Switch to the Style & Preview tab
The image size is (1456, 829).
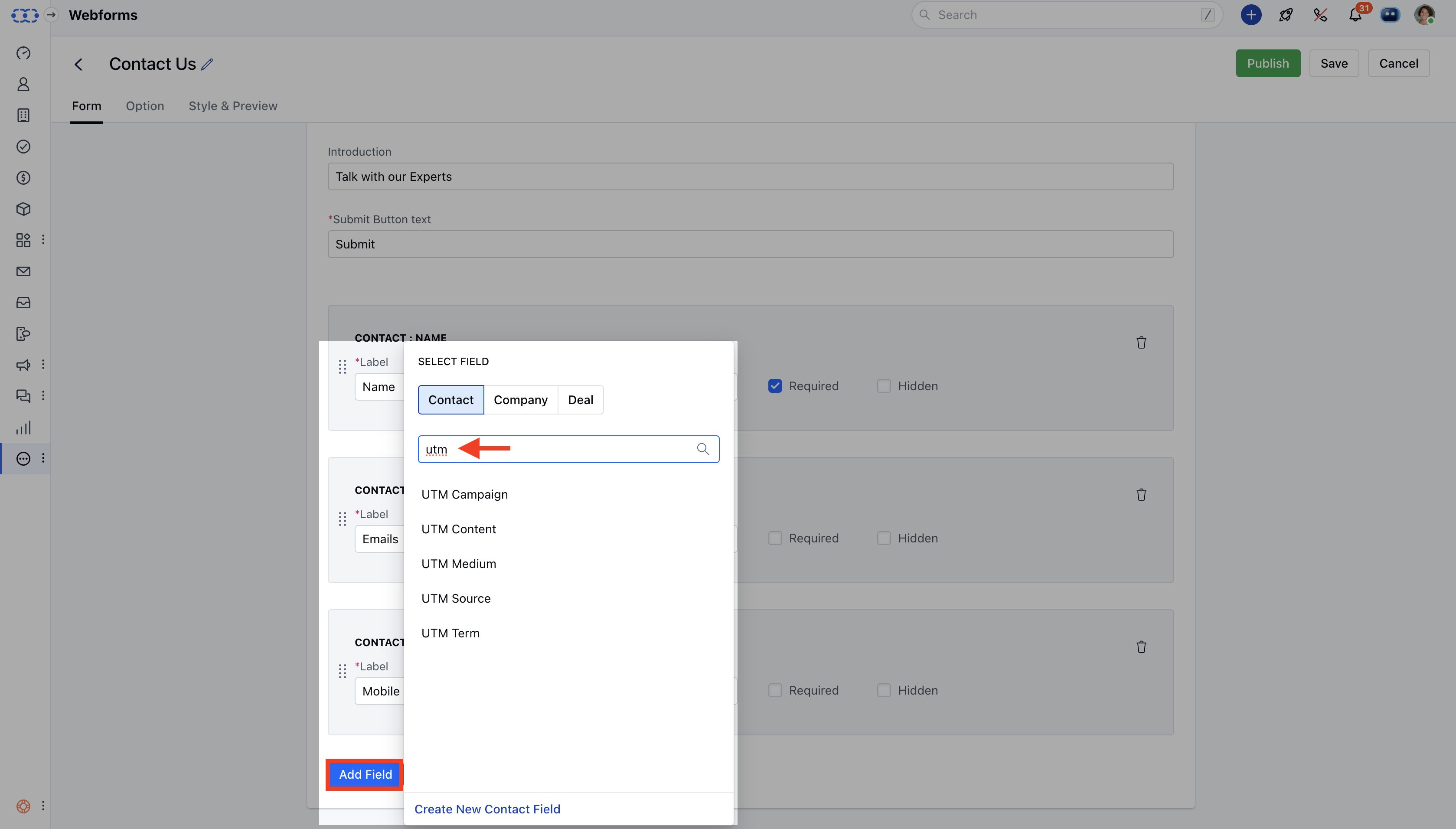coord(233,106)
